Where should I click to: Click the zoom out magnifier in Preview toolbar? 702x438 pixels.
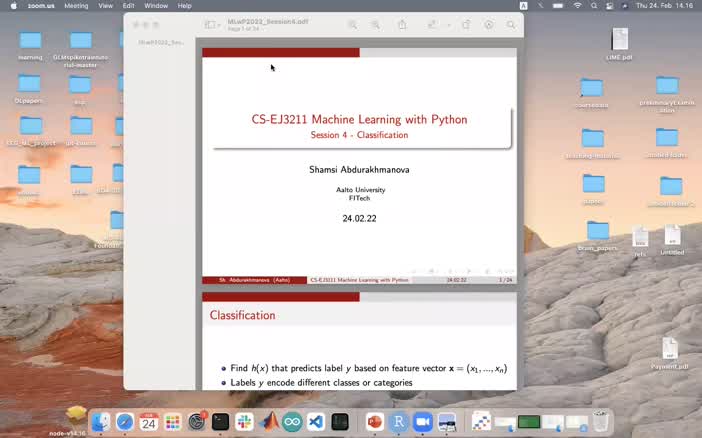click(x=352, y=24)
